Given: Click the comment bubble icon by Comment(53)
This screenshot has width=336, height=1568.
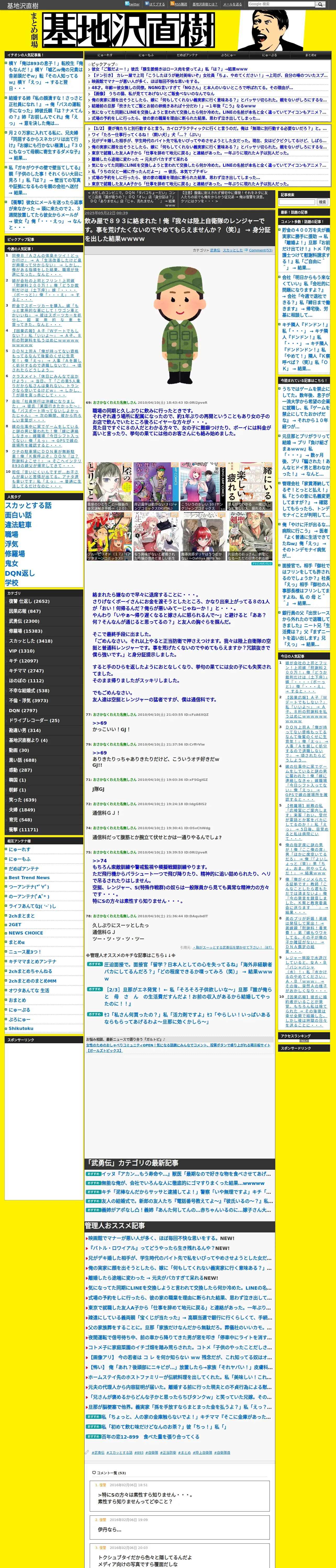Looking at the screenshot, I should pyautogui.click(x=246, y=250).
